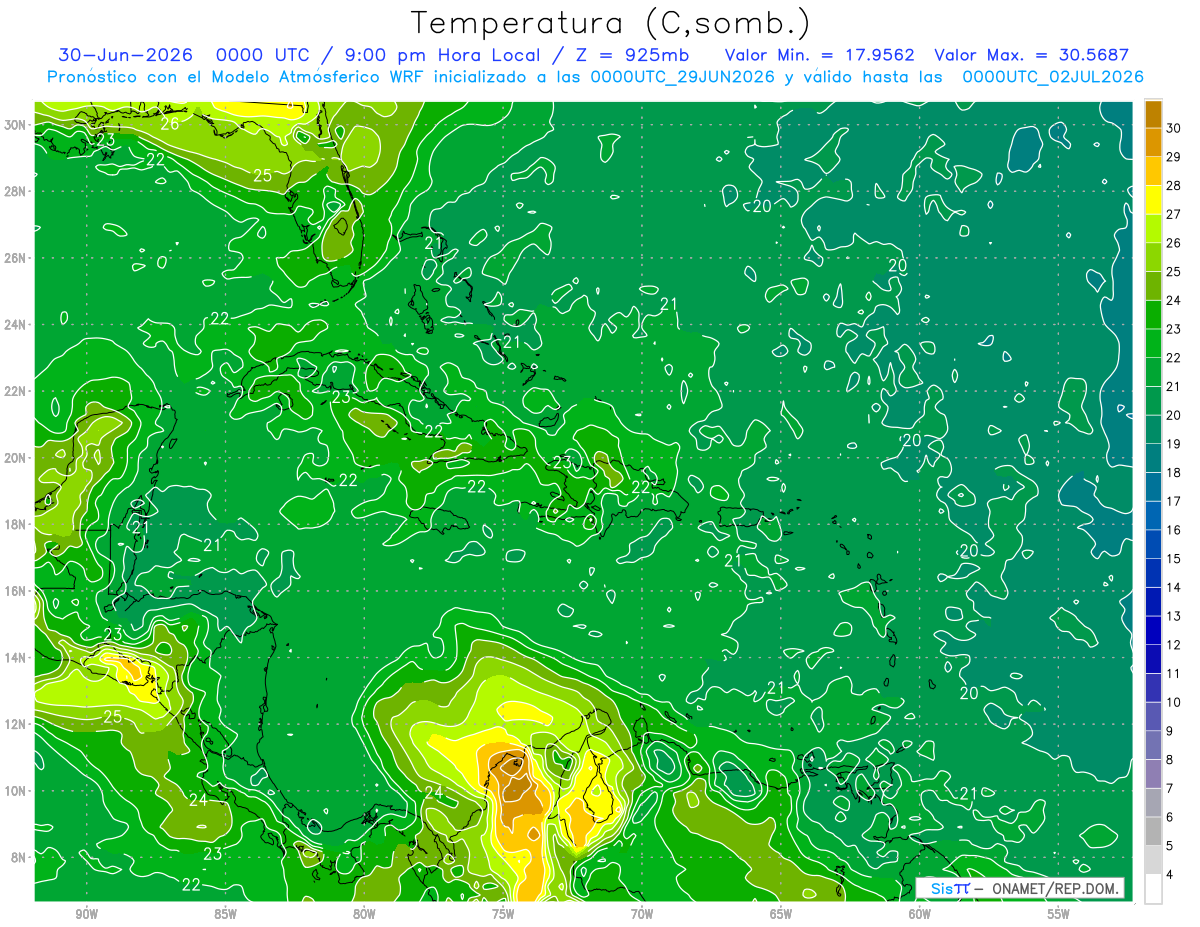Click legend value "4" on the color bar

[x=1171, y=875]
